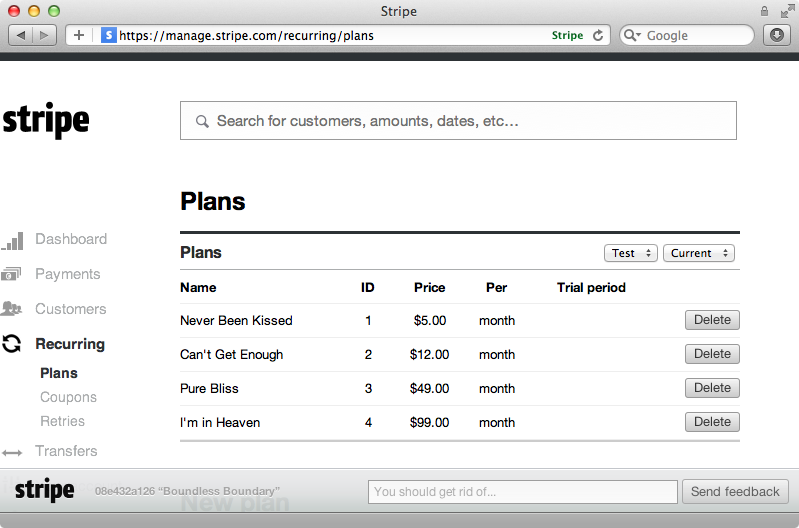Open the Customers section
This screenshot has width=799, height=528.
71,309
